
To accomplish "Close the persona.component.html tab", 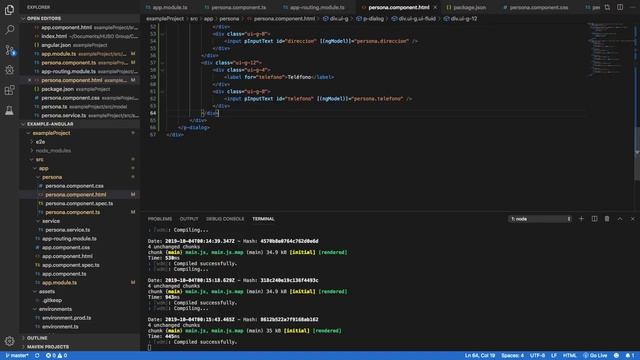I will tap(435, 7).
